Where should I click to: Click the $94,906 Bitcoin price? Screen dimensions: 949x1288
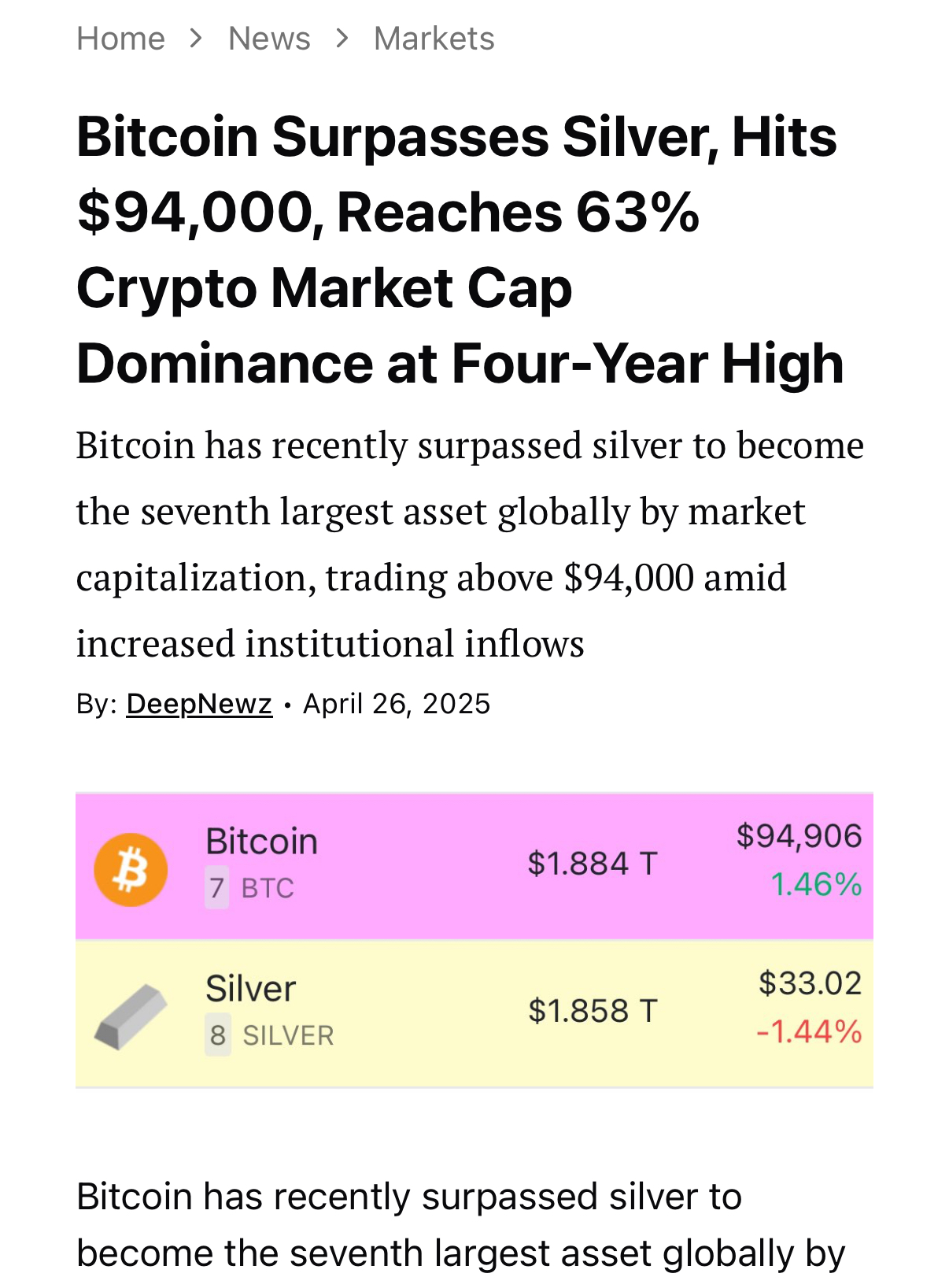click(x=799, y=836)
